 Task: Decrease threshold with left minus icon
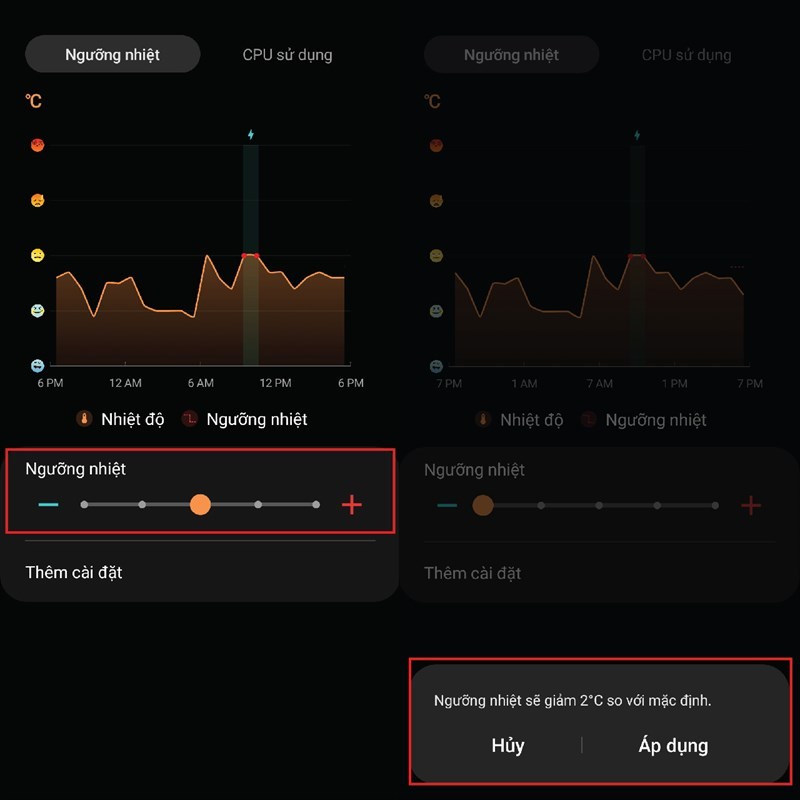48,505
